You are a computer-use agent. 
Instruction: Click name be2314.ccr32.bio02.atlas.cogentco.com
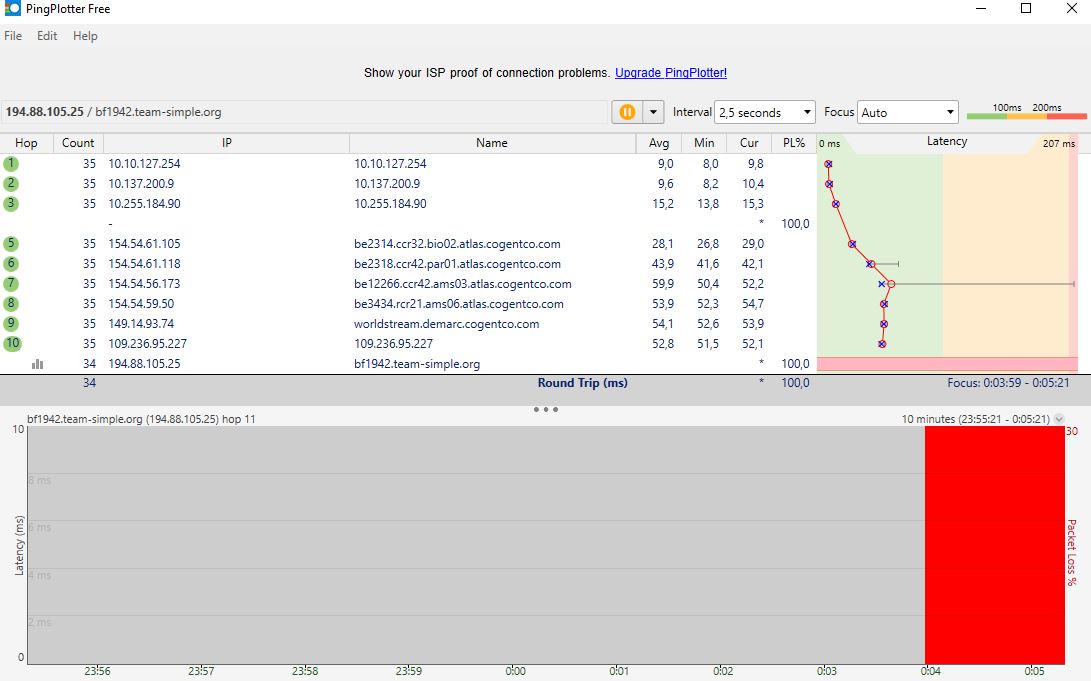click(x=457, y=243)
